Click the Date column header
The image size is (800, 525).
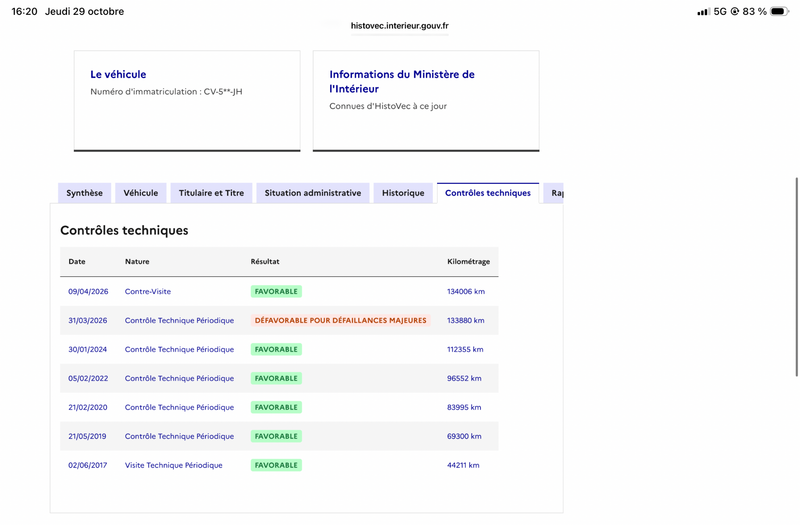pyautogui.click(x=77, y=261)
